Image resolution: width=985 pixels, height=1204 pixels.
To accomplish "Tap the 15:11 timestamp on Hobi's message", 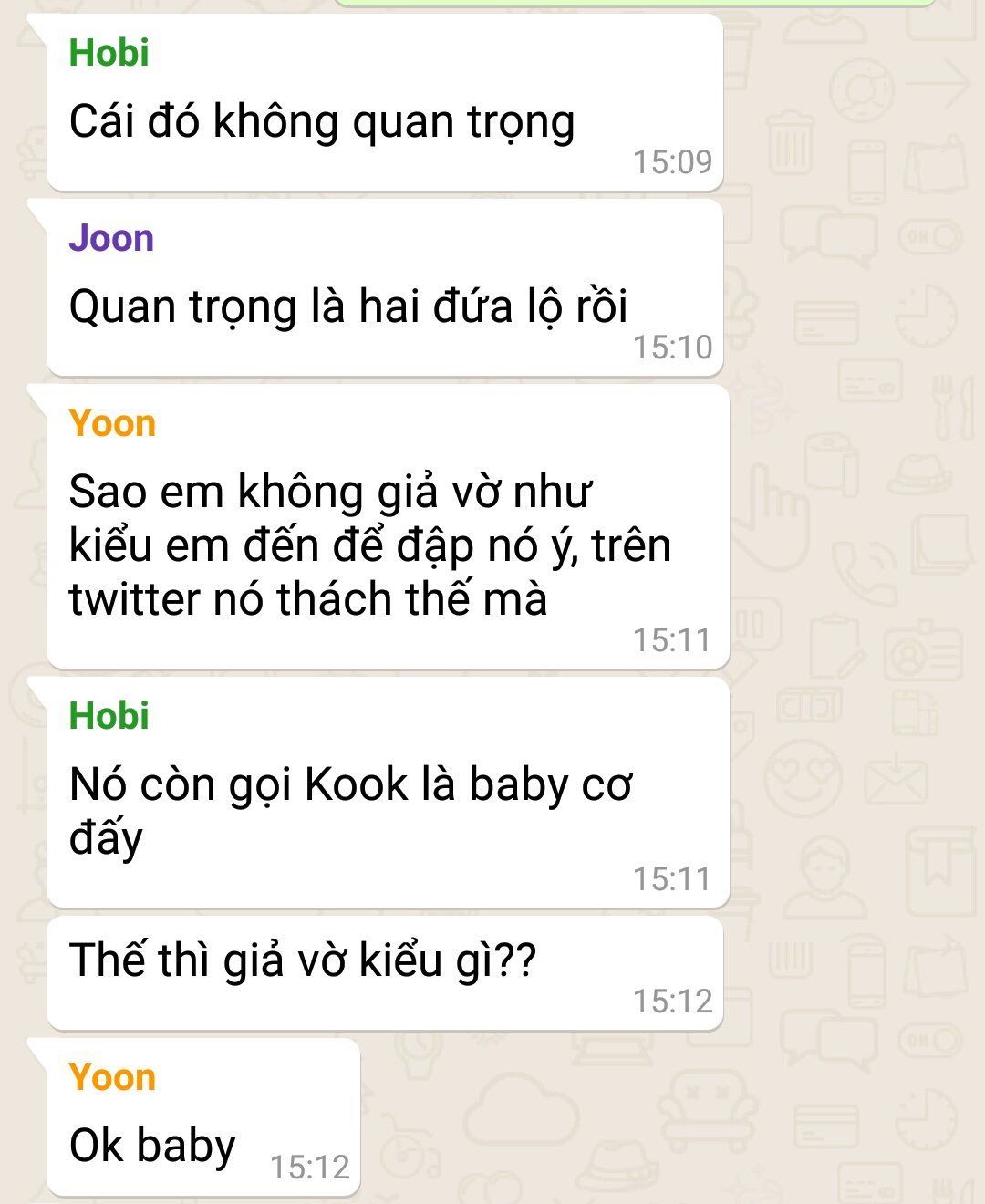I will pos(672,878).
